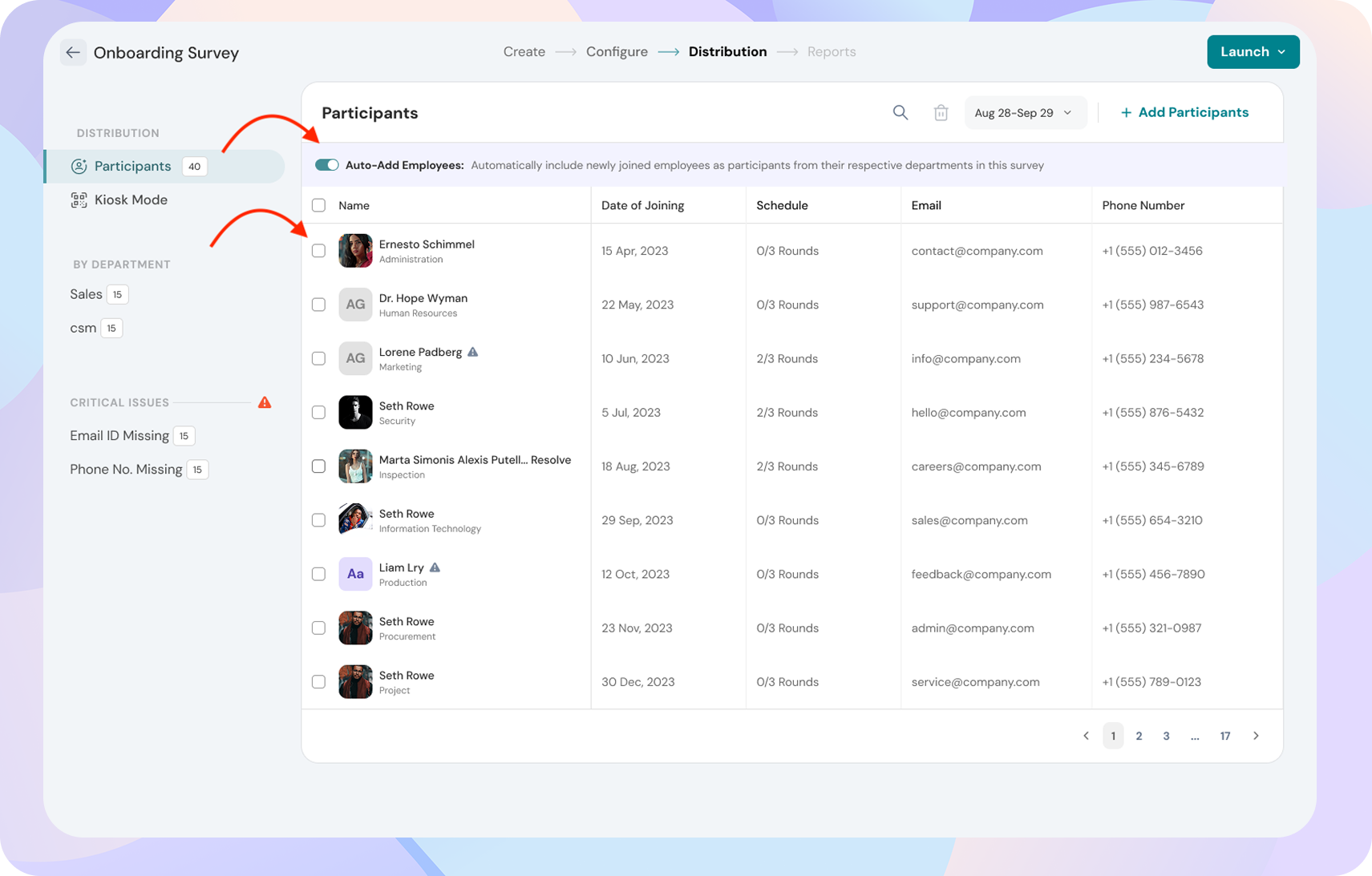1372x876 pixels.
Task: Go to page 3
Action: click(1166, 736)
